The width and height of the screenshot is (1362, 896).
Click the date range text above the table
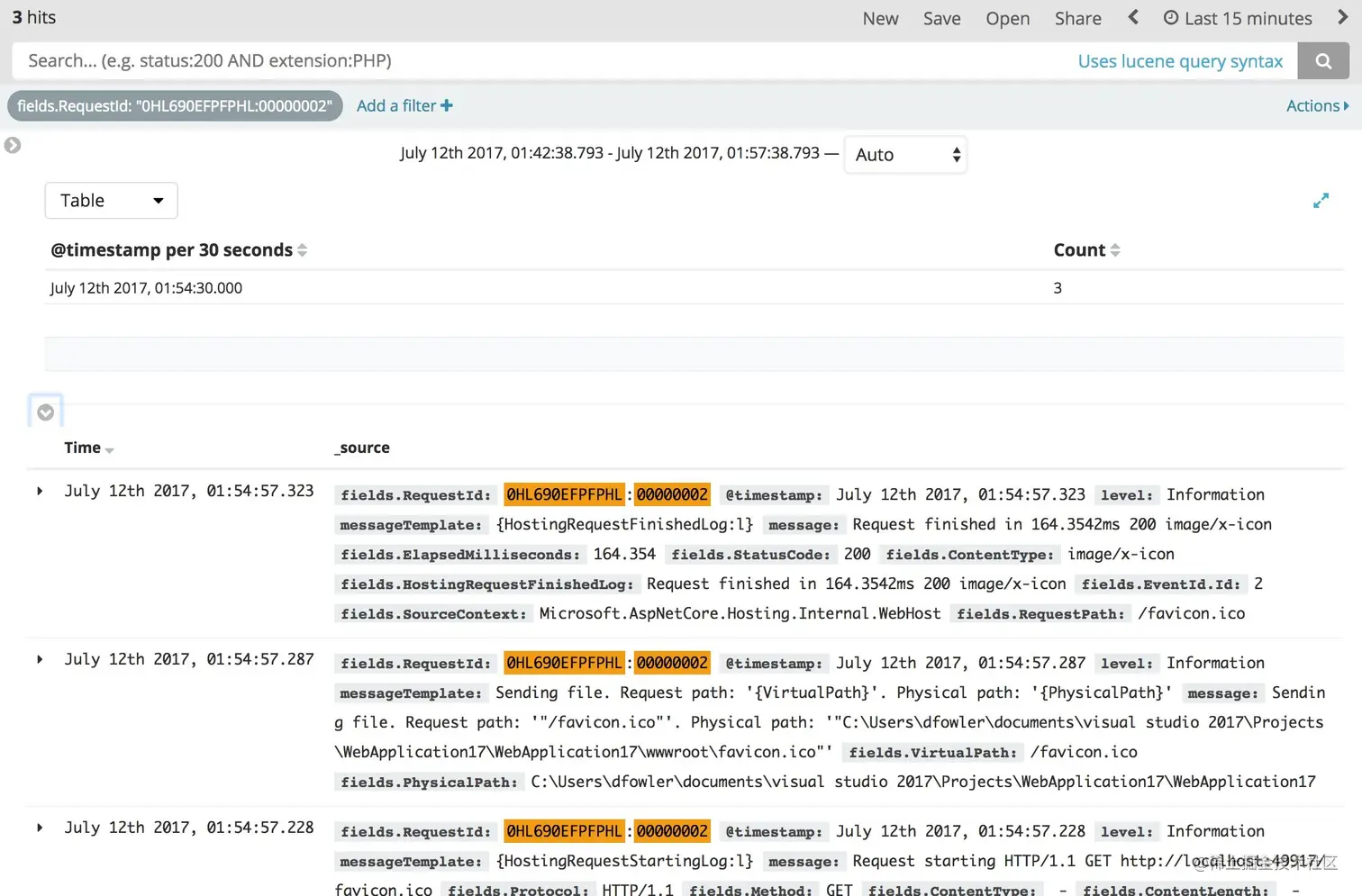tap(610, 153)
